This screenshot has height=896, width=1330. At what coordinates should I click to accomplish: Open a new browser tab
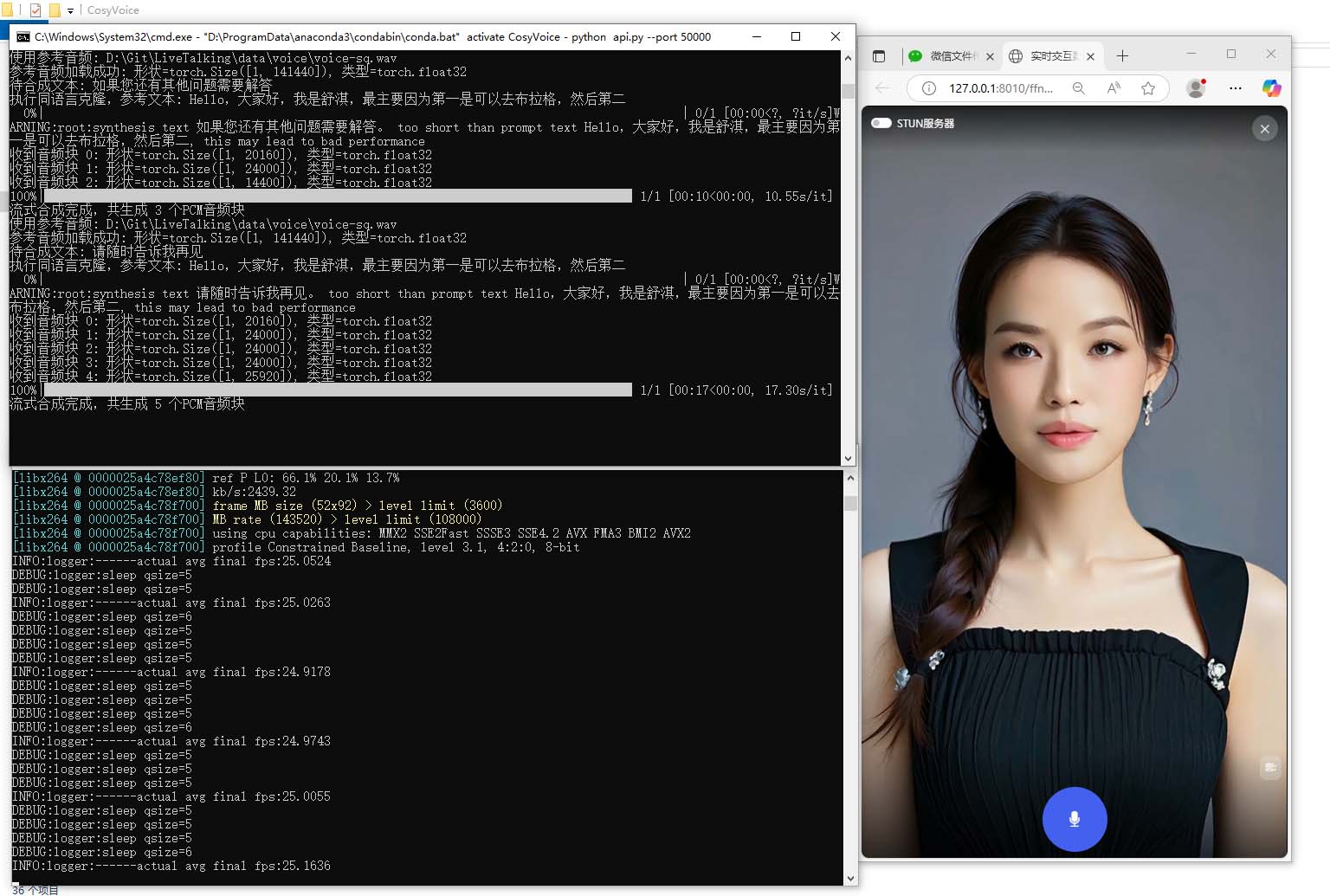(1122, 56)
